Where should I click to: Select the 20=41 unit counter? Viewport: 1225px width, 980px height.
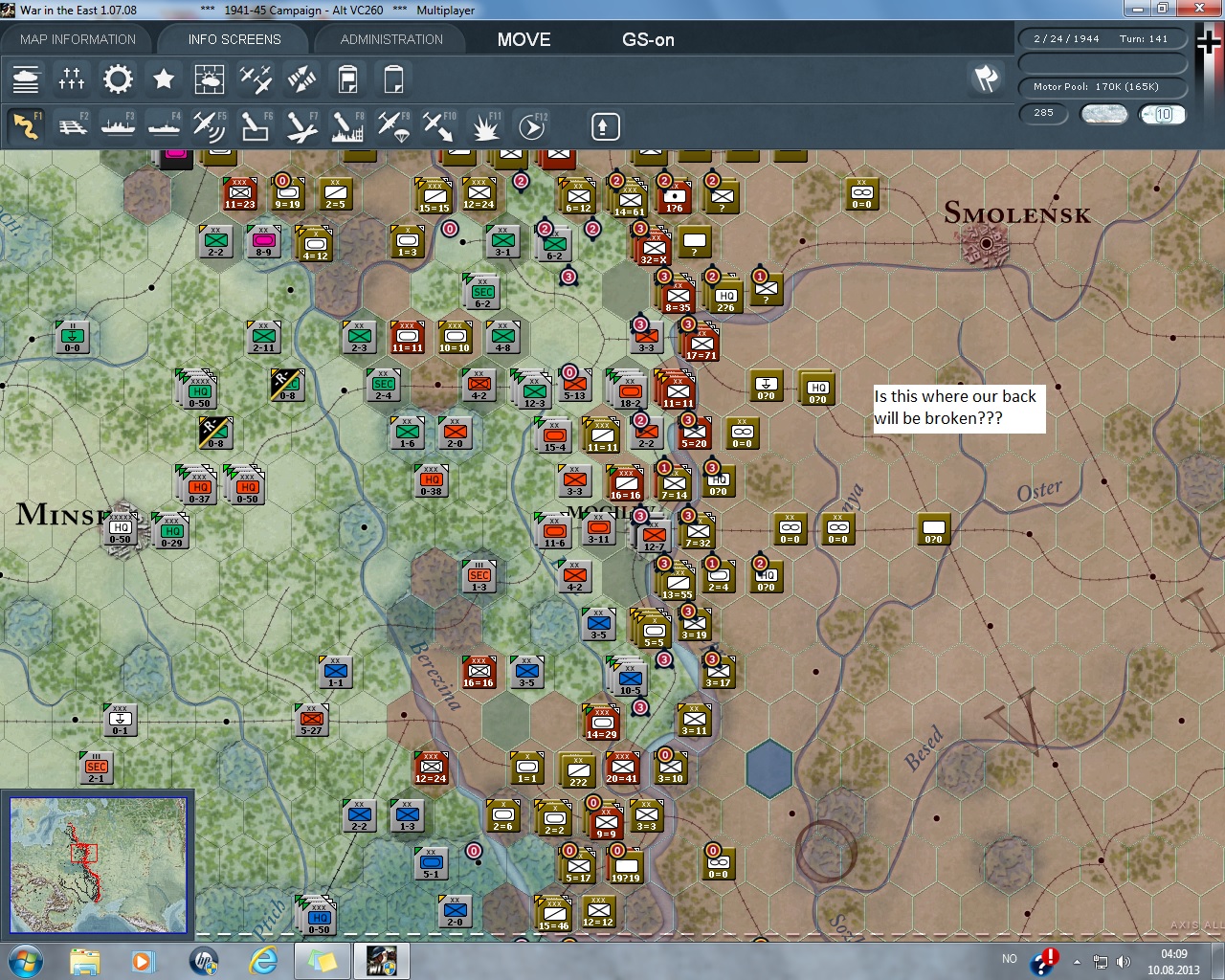(623, 767)
